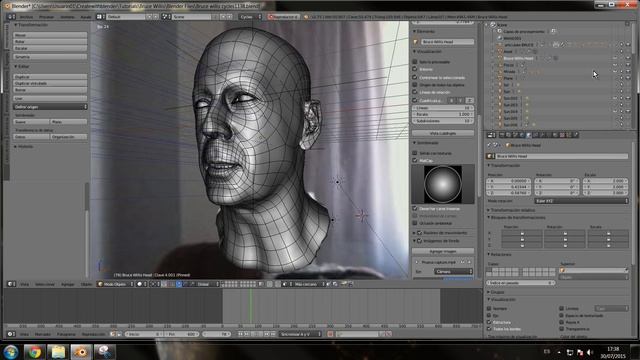
Task: Toggle the 'Líneas de relación' checkbox
Action: click(415, 92)
